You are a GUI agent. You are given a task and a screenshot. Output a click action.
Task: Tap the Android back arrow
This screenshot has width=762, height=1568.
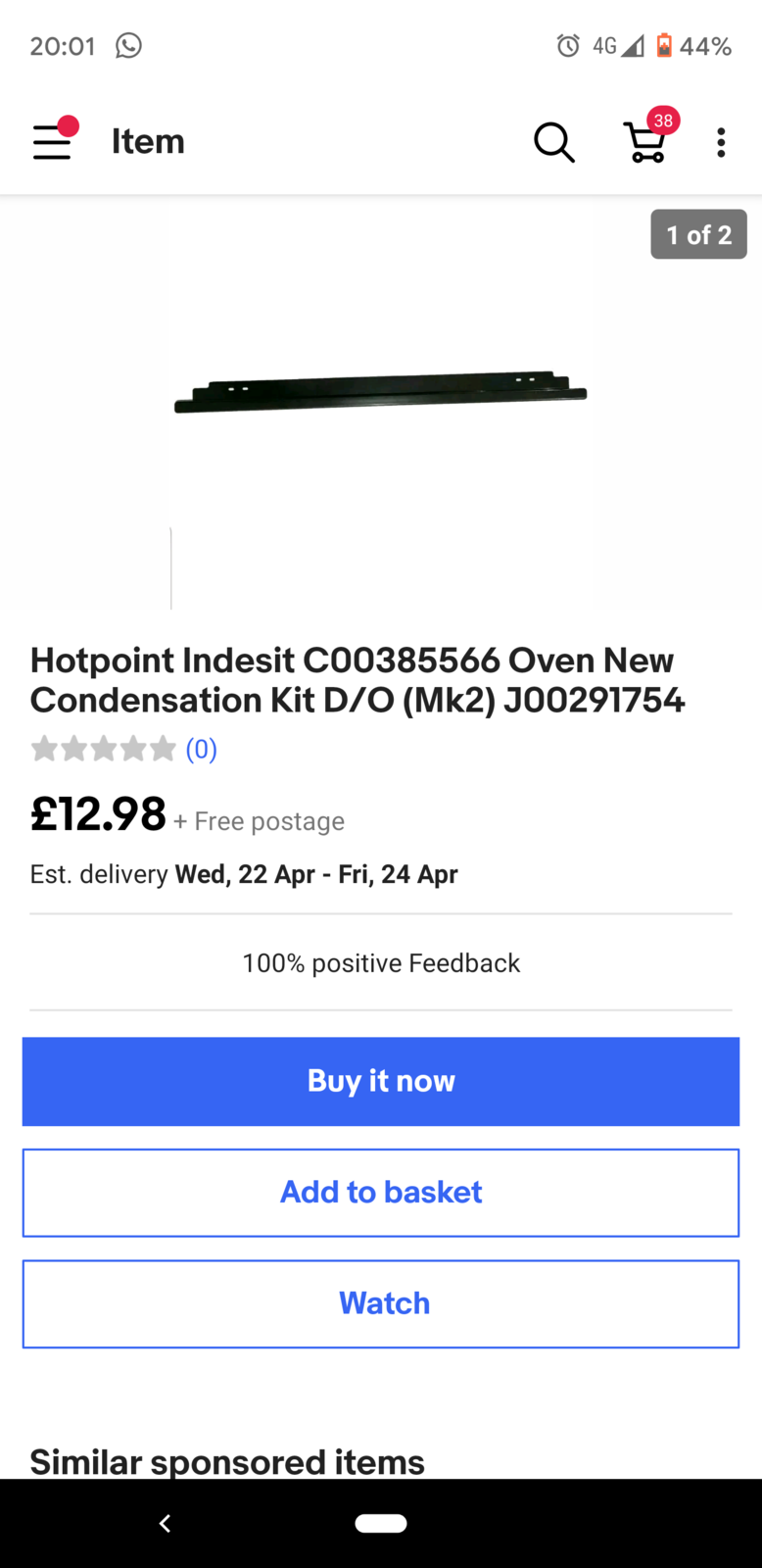click(x=165, y=1523)
